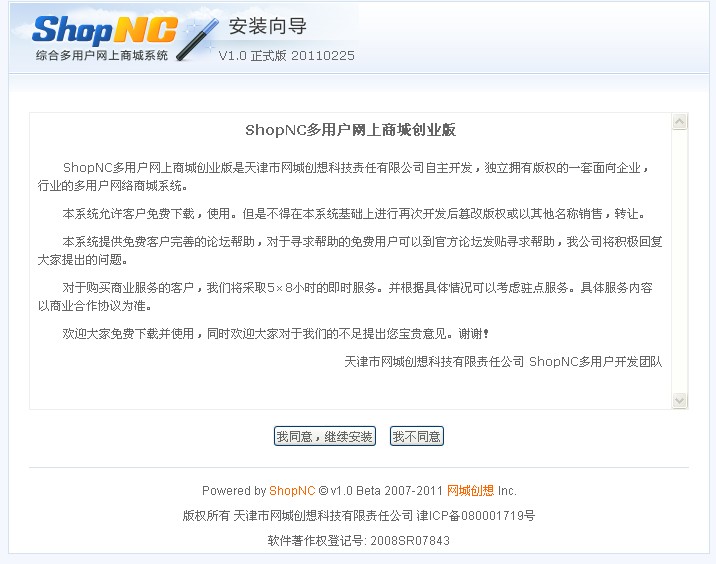Click the paragraph starting 对于购买商业服务的客户
Viewport: 716px width, 564px height.
click(345, 296)
